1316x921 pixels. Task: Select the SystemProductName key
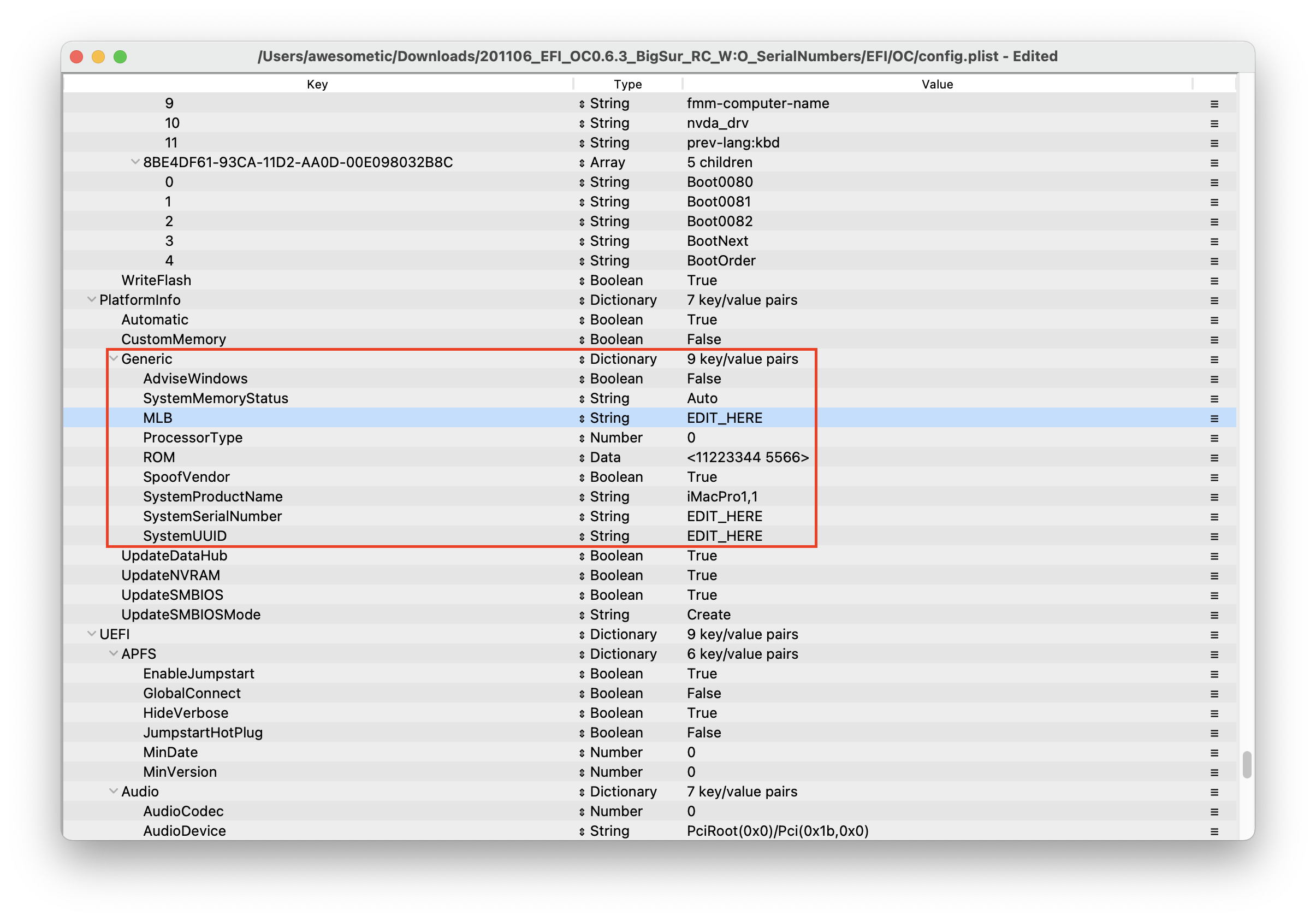tap(212, 497)
